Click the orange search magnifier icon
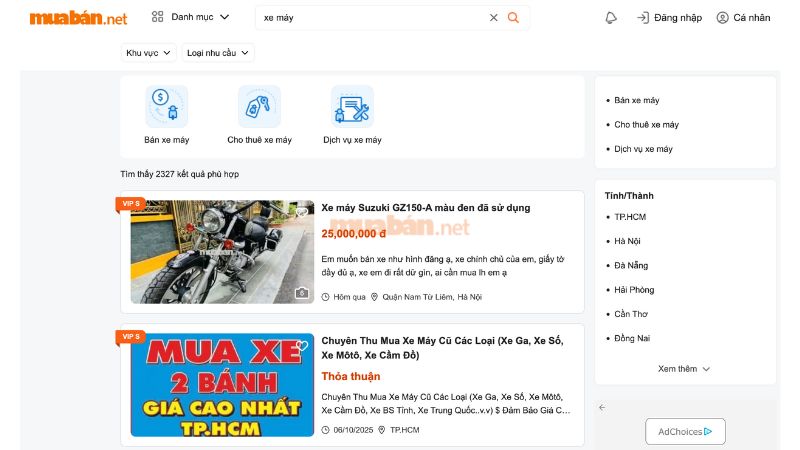Image resolution: width=800 pixels, height=450 pixels. pyautogui.click(x=513, y=17)
